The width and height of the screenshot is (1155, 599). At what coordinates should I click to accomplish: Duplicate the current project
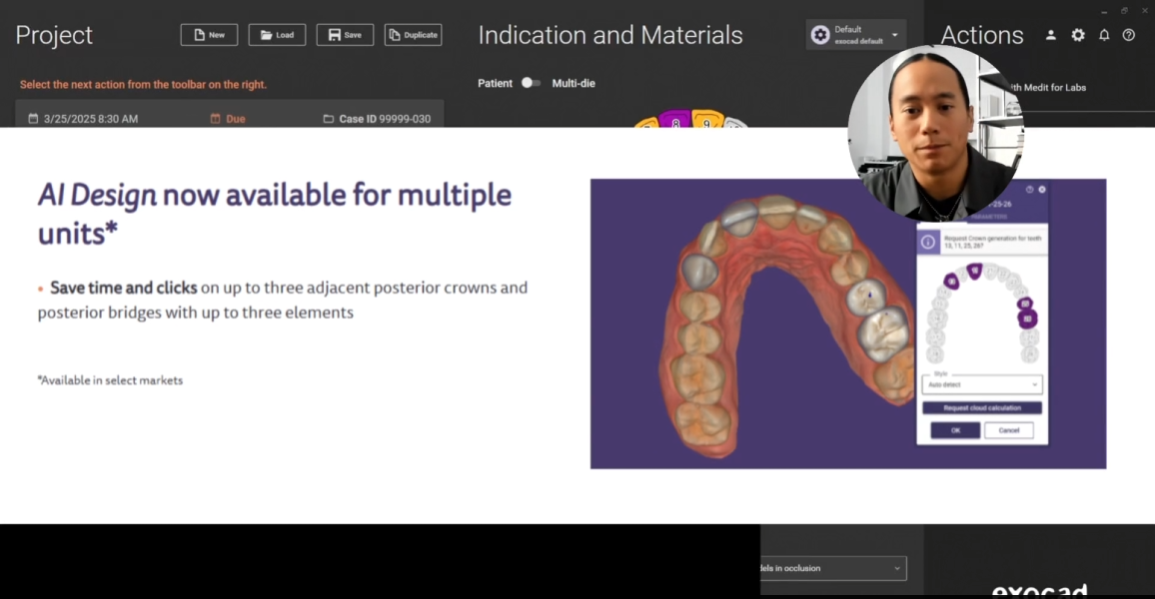click(x=413, y=35)
